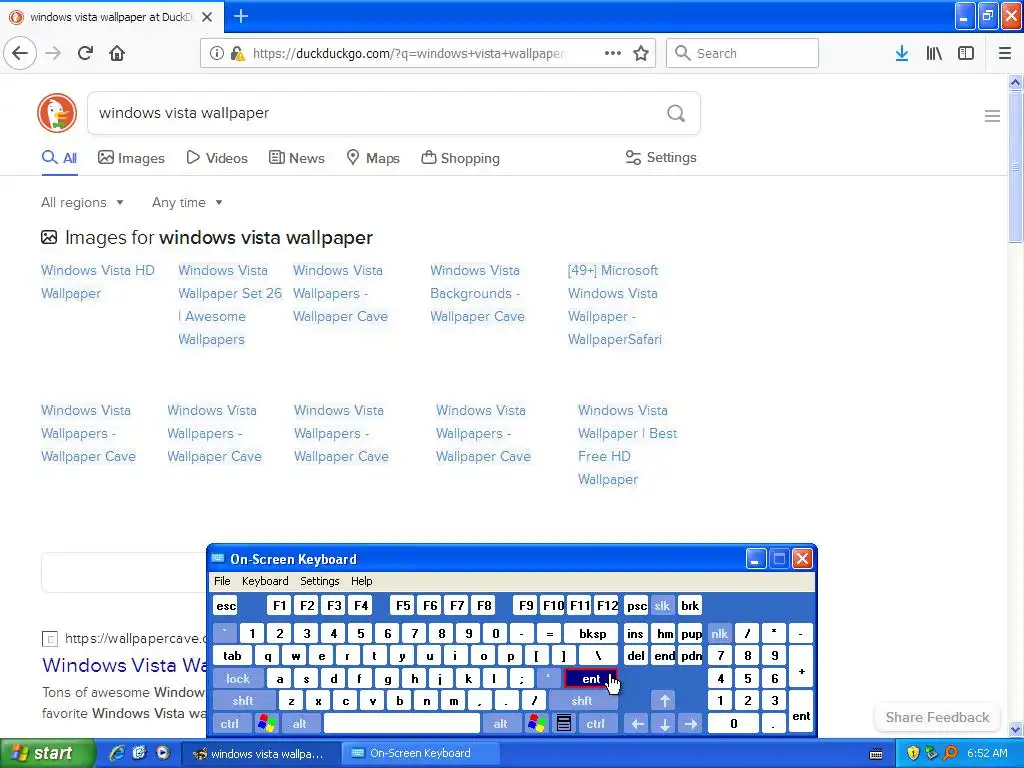Click the Share Feedback button
The width and height of the screenshot is (1024, 768).
pos(937,717)
